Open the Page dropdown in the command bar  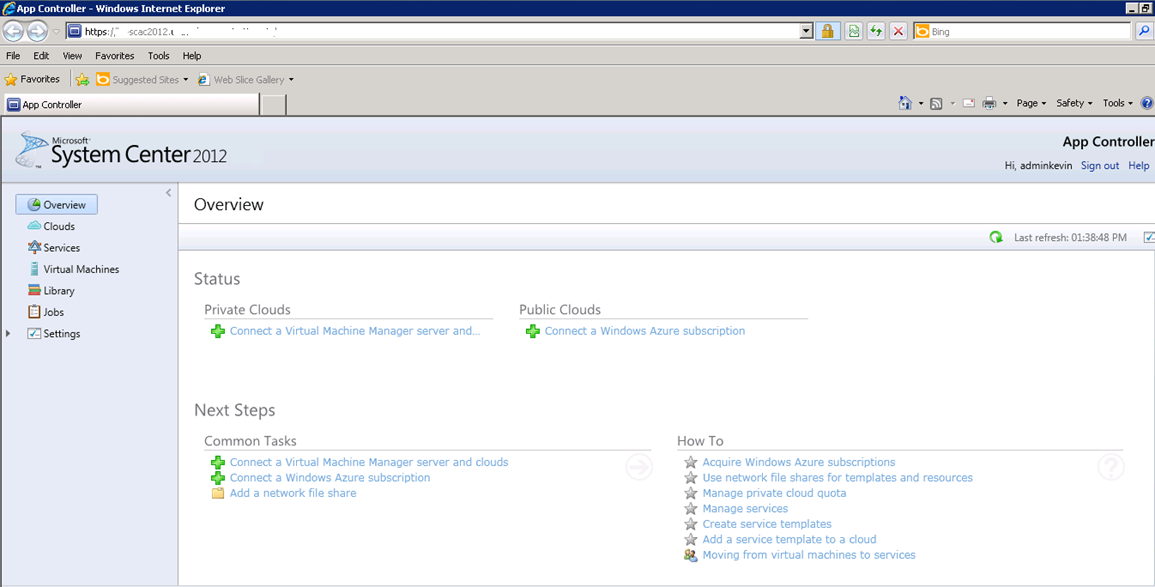(x=1031, y=103)
